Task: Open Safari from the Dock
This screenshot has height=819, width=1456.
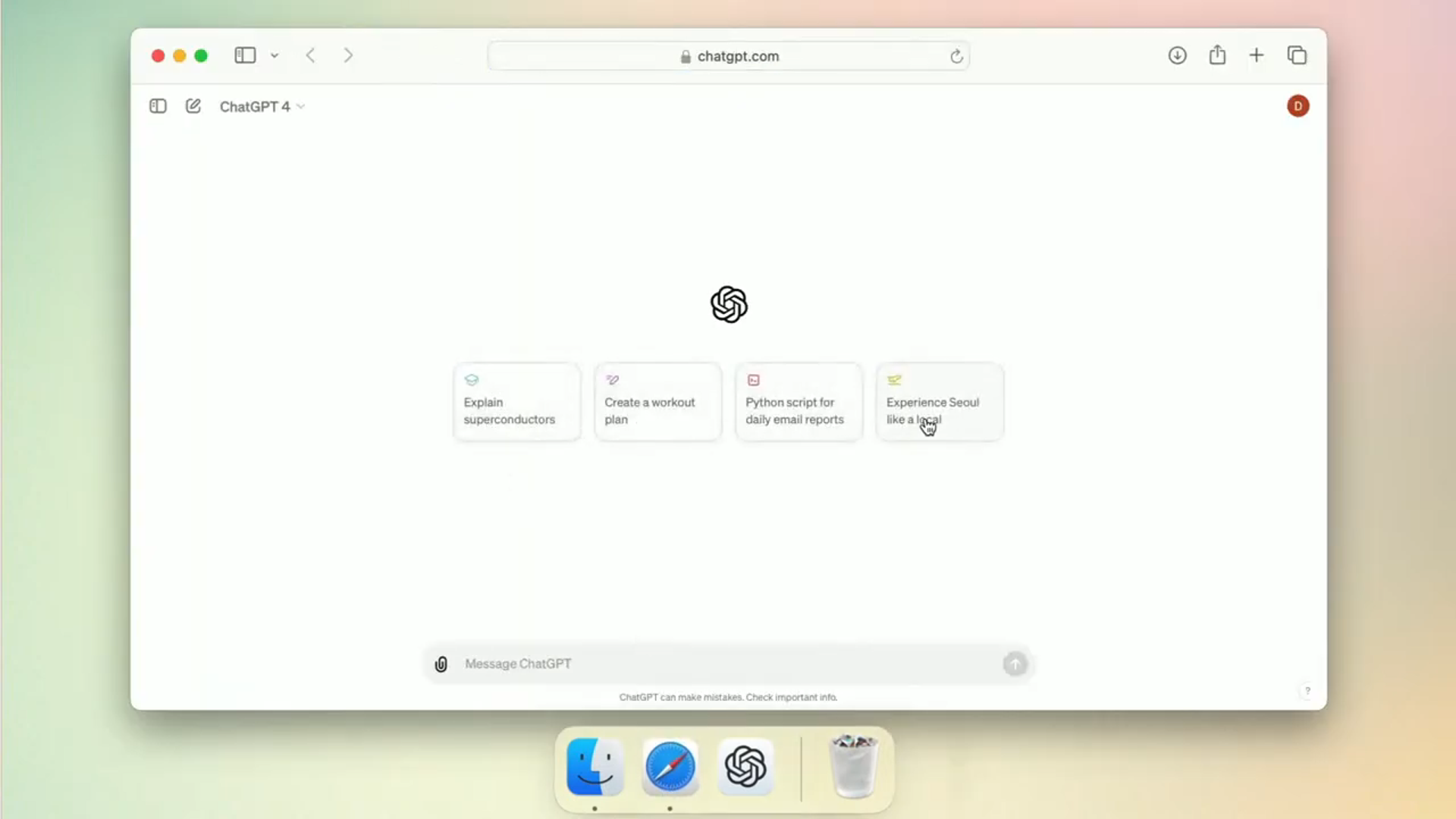Action: point(670,767)
